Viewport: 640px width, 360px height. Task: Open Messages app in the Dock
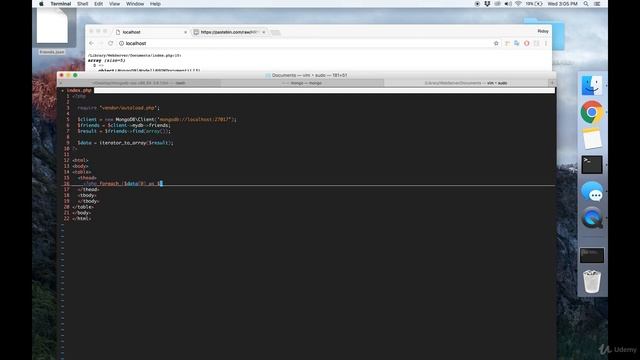tap(592, 191)
